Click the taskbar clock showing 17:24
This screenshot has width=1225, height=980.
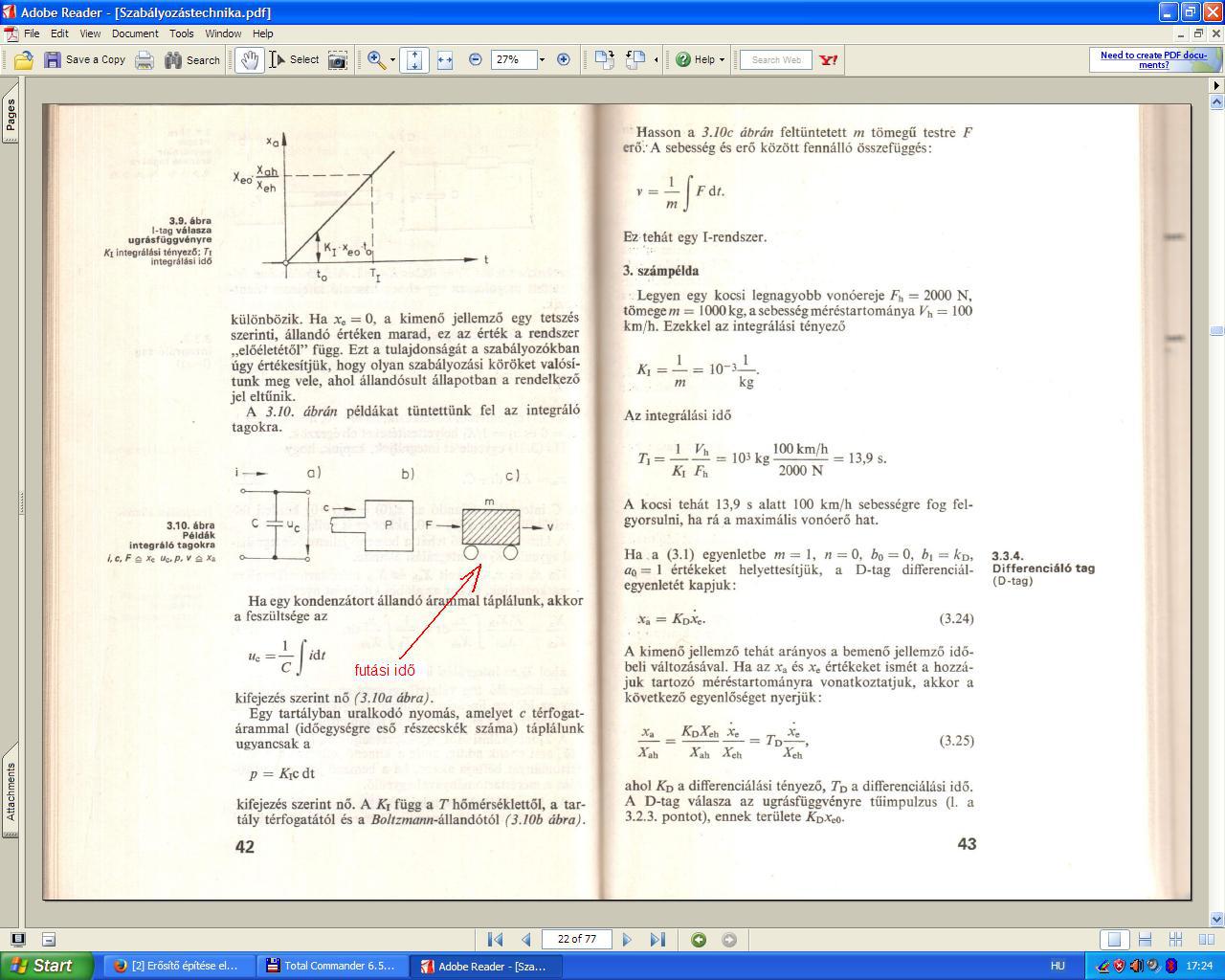(x=1200, y=966)
